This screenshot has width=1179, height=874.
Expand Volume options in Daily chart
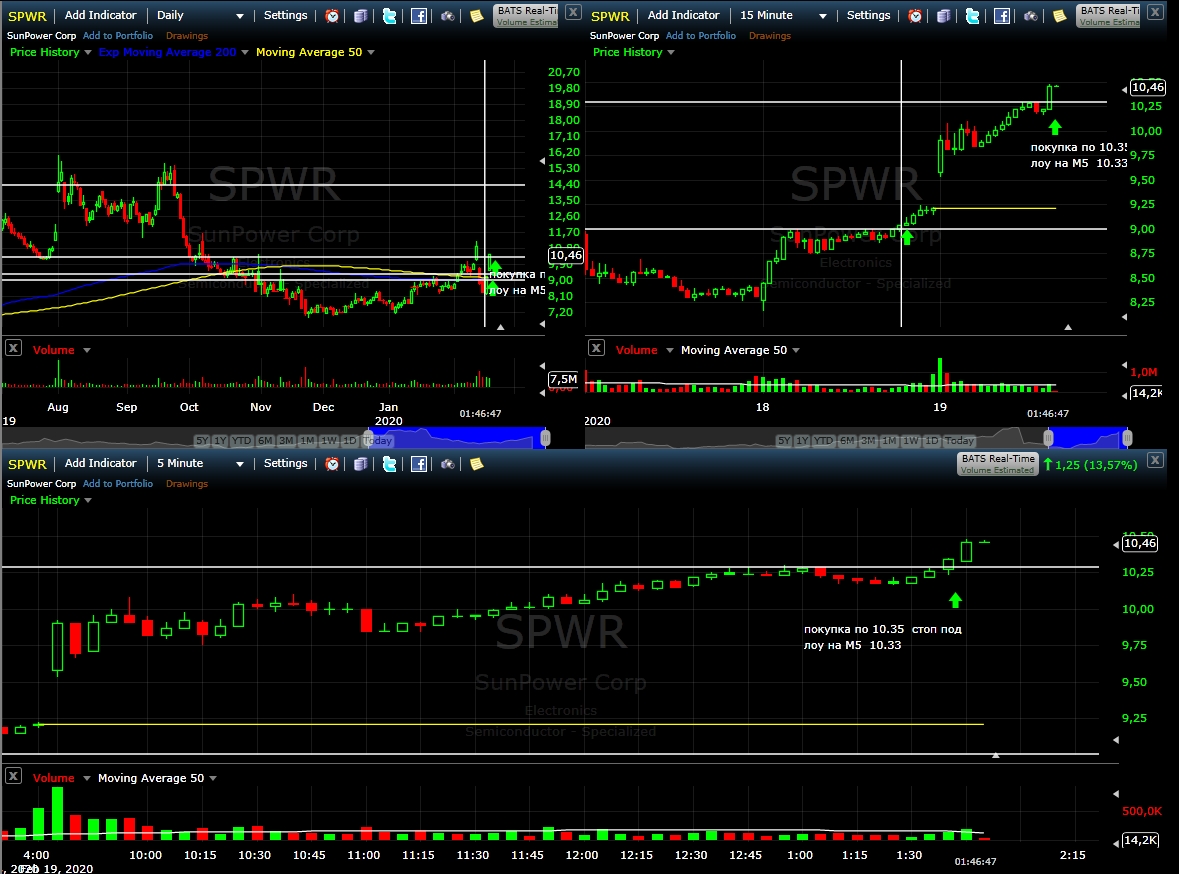(86, 351)
